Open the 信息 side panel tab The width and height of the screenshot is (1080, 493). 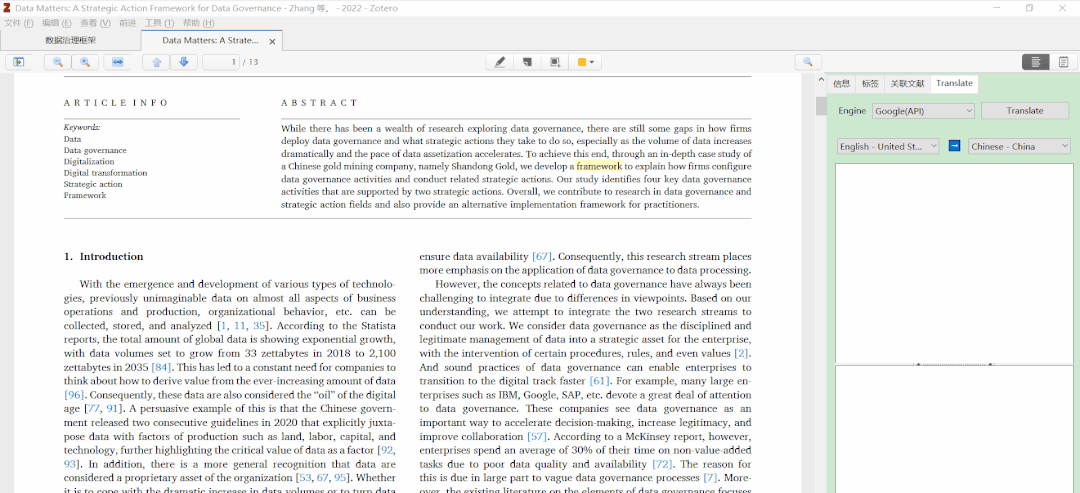[x=842, y=83]
